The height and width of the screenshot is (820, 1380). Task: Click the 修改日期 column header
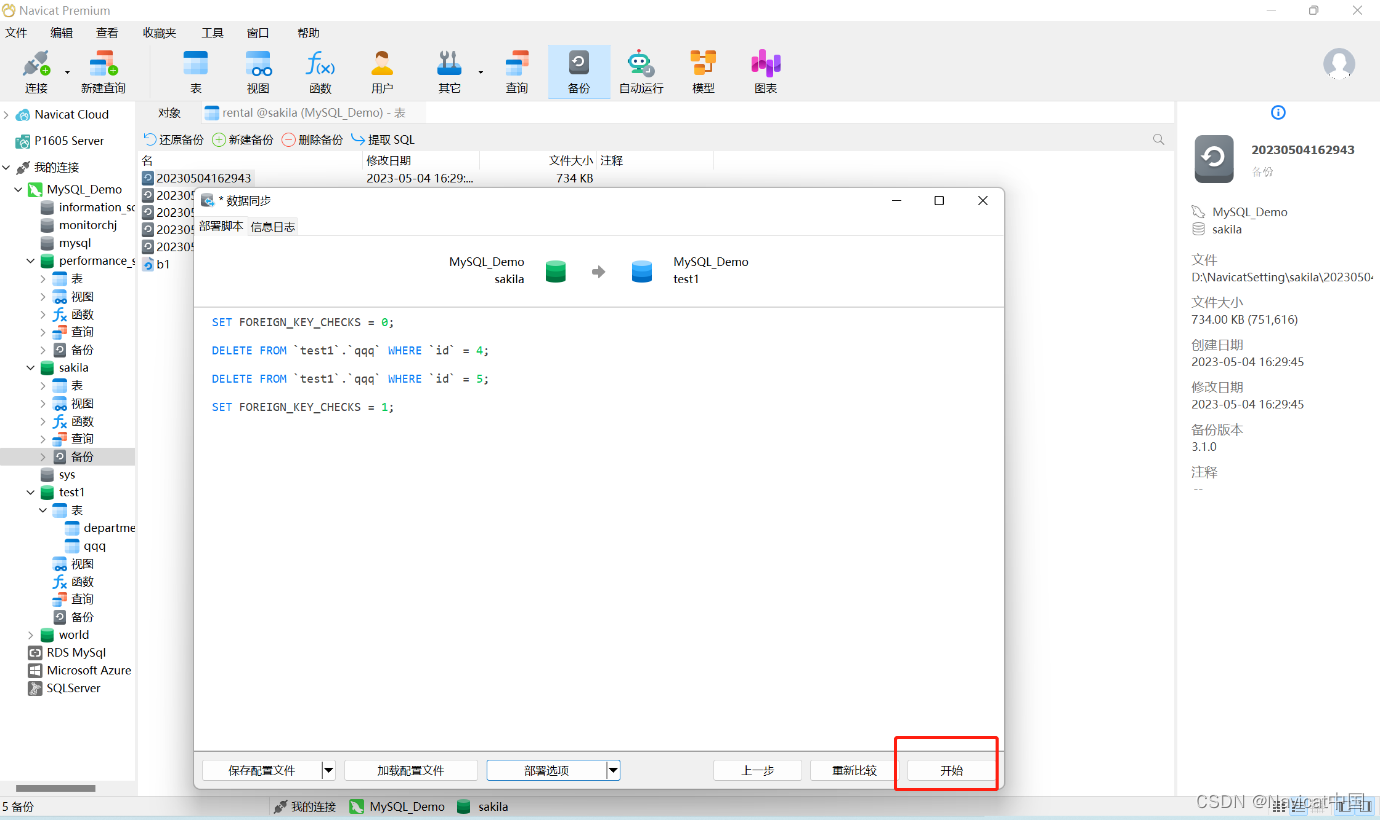[421, 161]
